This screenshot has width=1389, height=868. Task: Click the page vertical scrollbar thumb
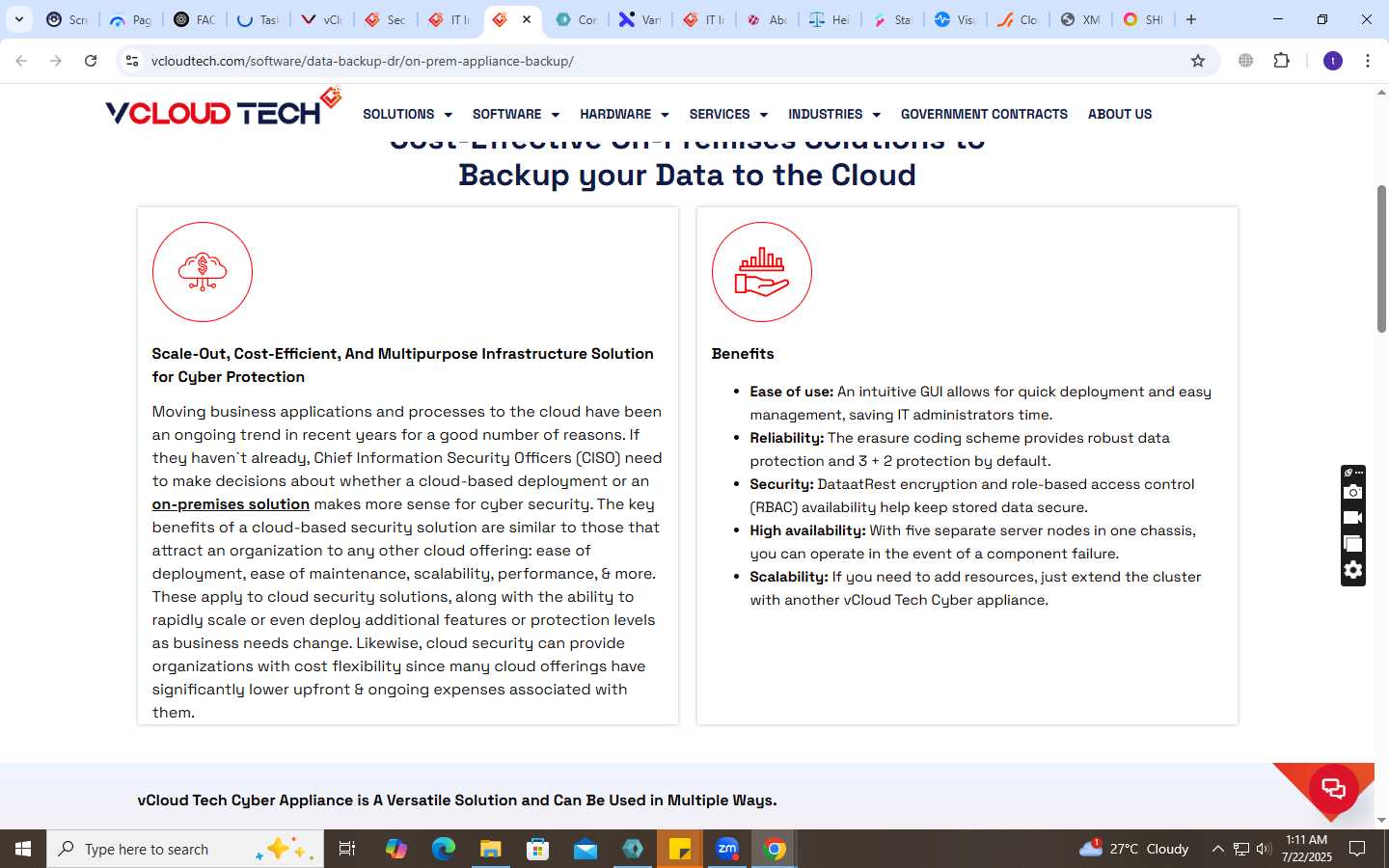[x=1381, y=258]
